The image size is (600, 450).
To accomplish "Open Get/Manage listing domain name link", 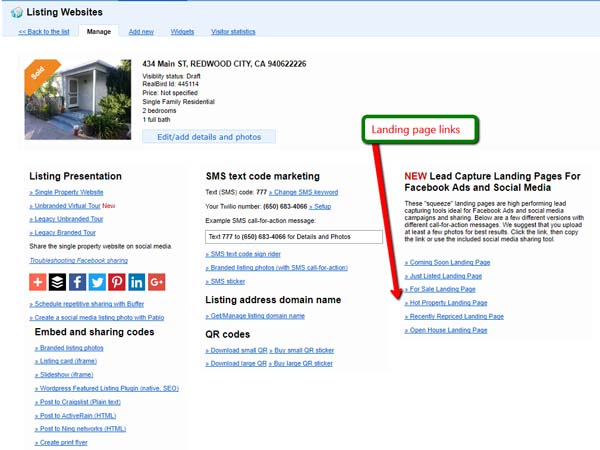I will 258,316.
